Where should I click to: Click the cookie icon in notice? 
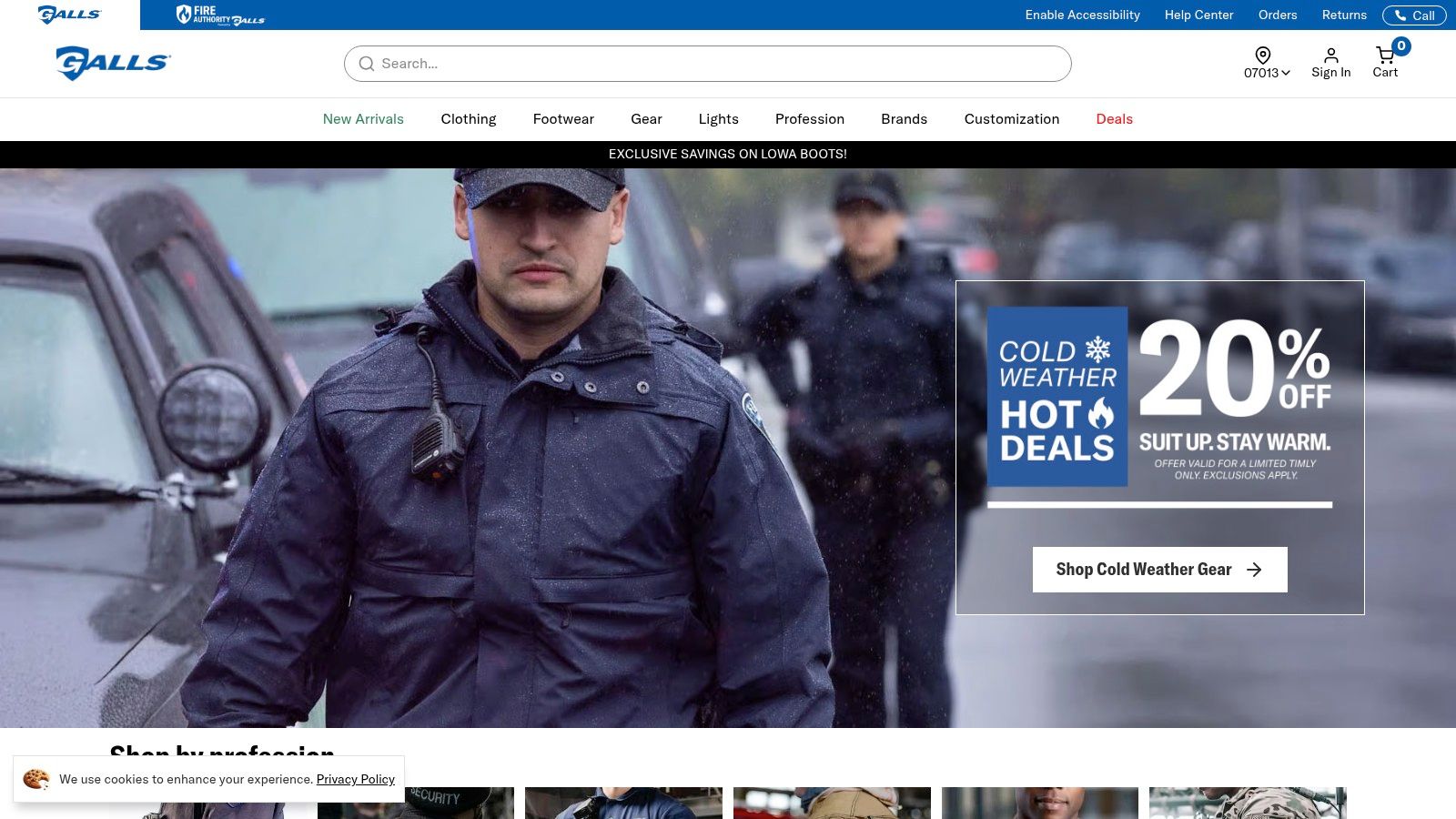(x=36, y=779)
